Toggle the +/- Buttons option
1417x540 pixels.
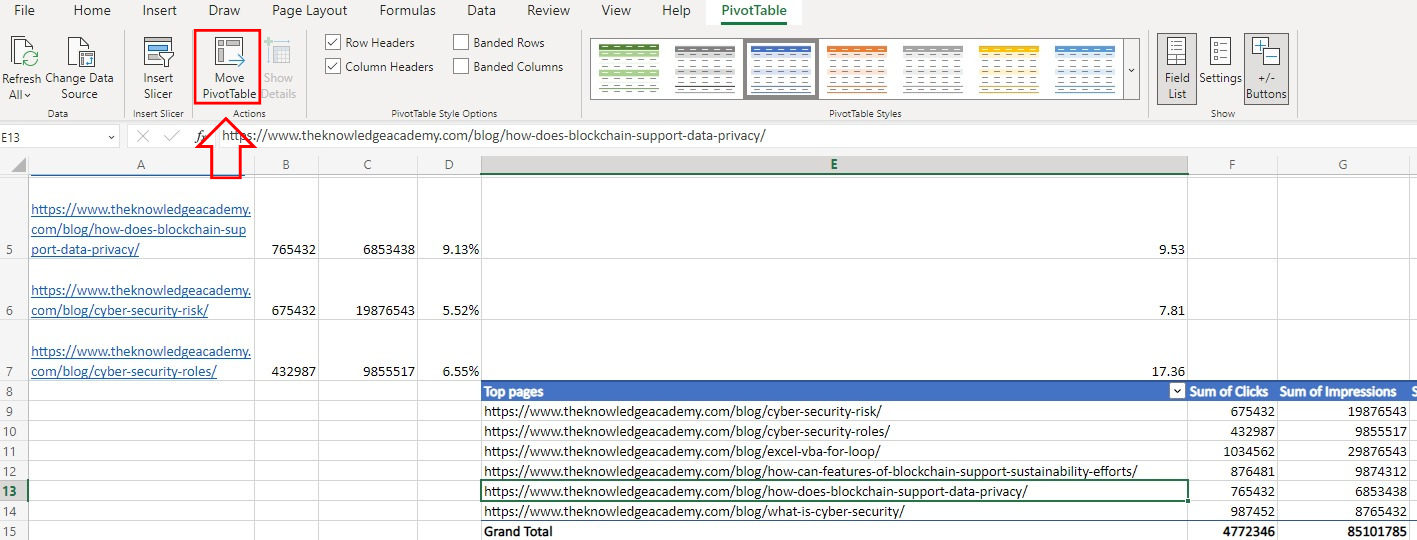coord(1266,68)
